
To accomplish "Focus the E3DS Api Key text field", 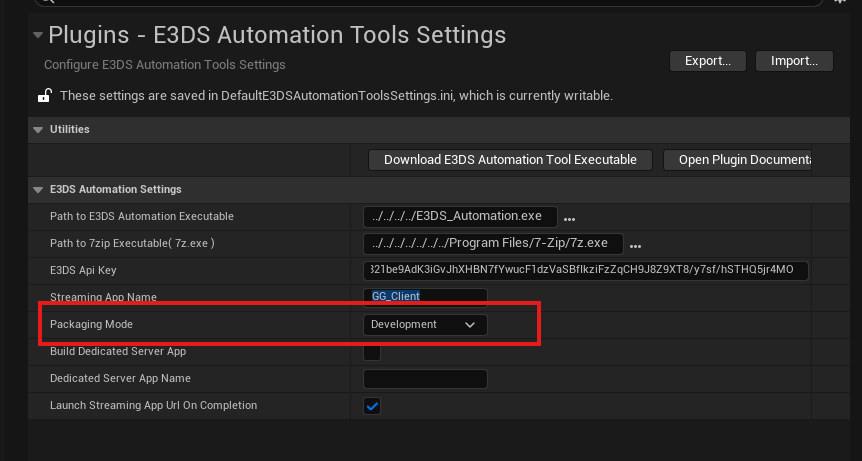I will [x=585, y=271].
